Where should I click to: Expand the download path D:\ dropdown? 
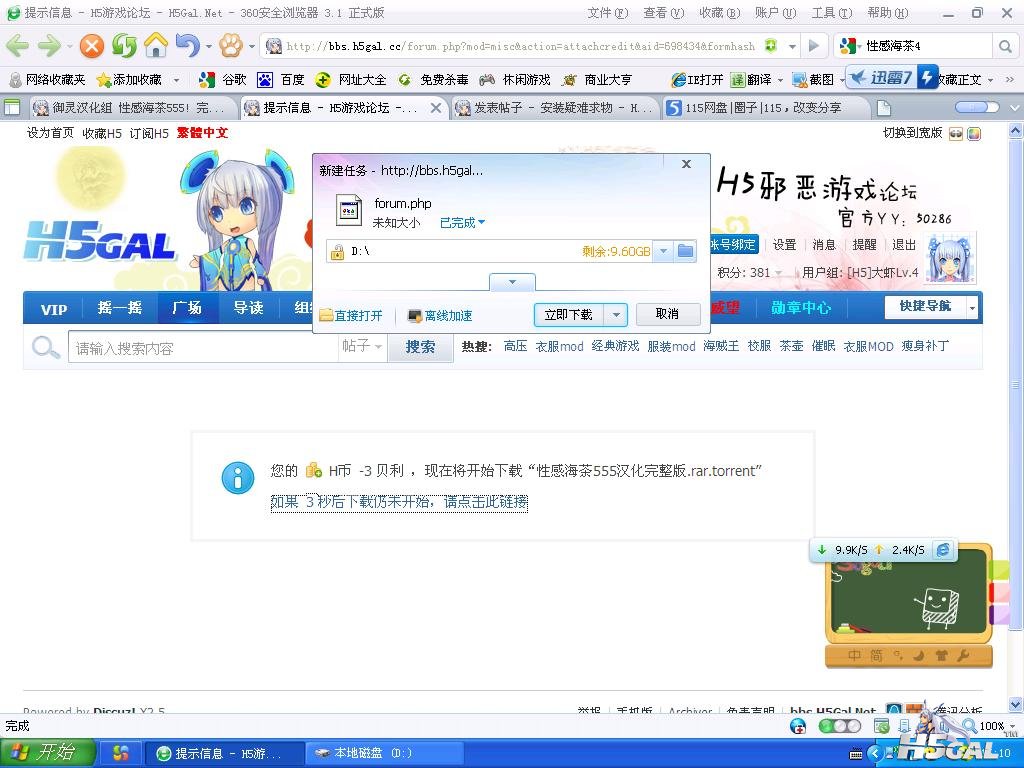663,252
